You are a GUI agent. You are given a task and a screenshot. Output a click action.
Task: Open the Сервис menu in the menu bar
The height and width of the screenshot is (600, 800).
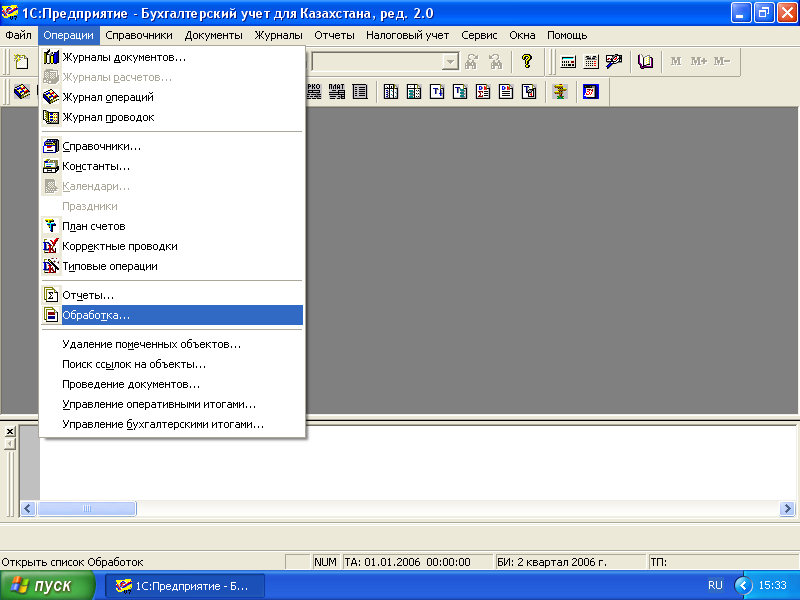(480, 35)
